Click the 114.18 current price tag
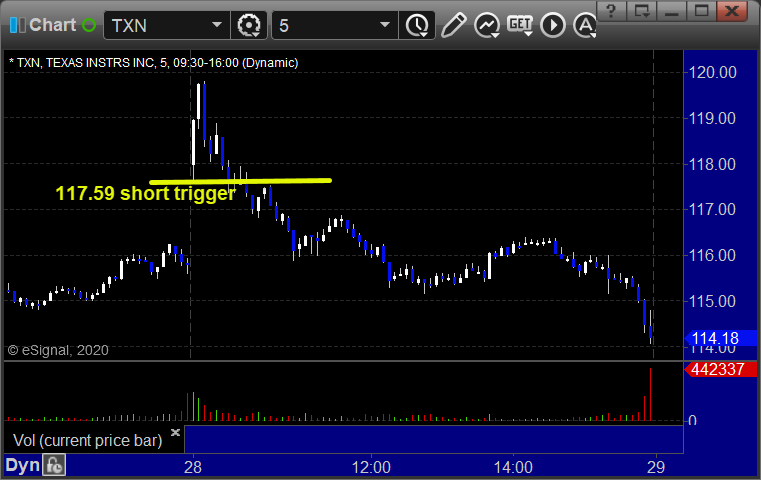The height and width of the screenshot is (480, 761). click(x=720, y=338)
